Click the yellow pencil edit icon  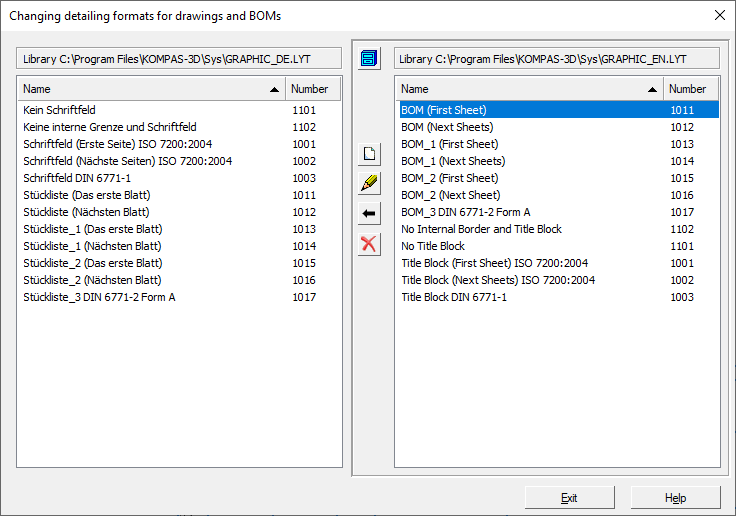click(x=370, y=184)
